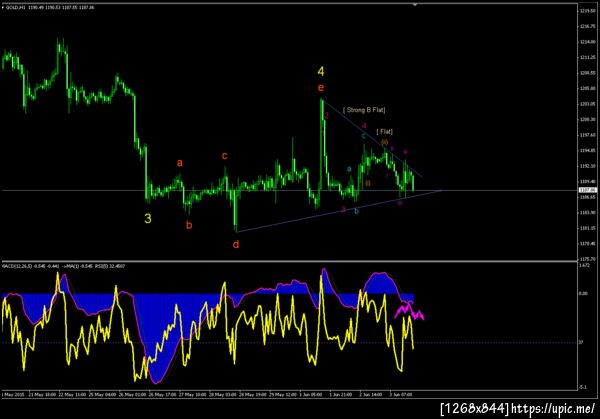600x419 pixels.
Task: Select the cyan wave label a
Action: click(x=349, y=169)
